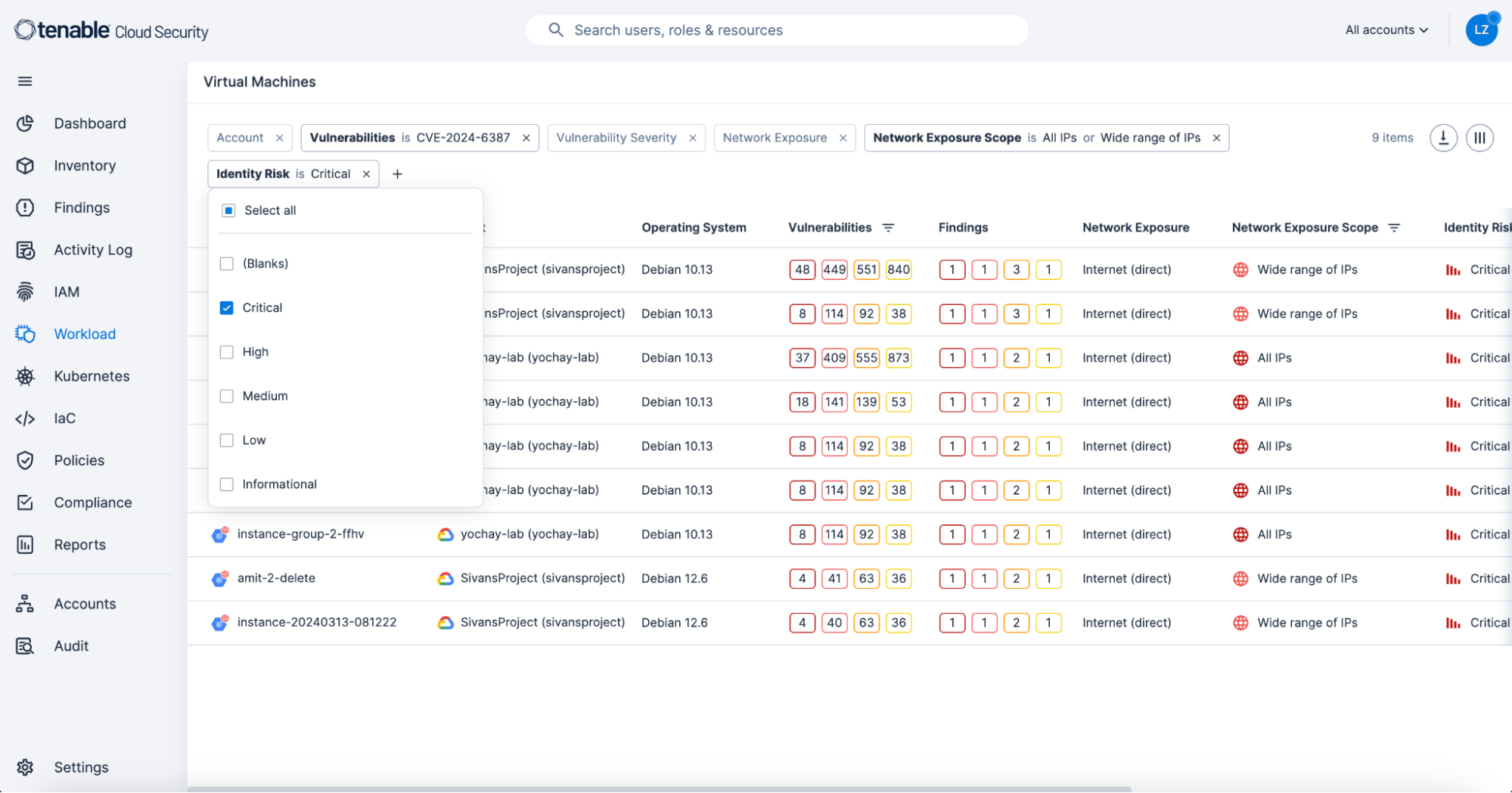Open IAM fingerprint icon in sidebar
The width and height of the screenshot is (1512, 793).
(25, 292)
